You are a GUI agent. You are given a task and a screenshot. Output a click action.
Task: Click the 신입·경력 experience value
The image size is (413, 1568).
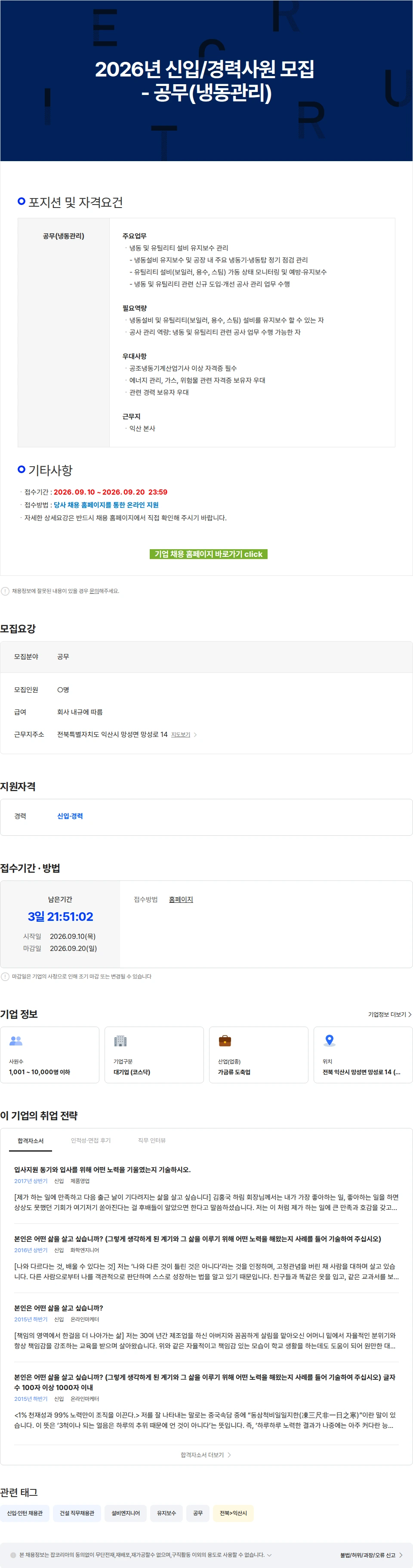point(70,816)
